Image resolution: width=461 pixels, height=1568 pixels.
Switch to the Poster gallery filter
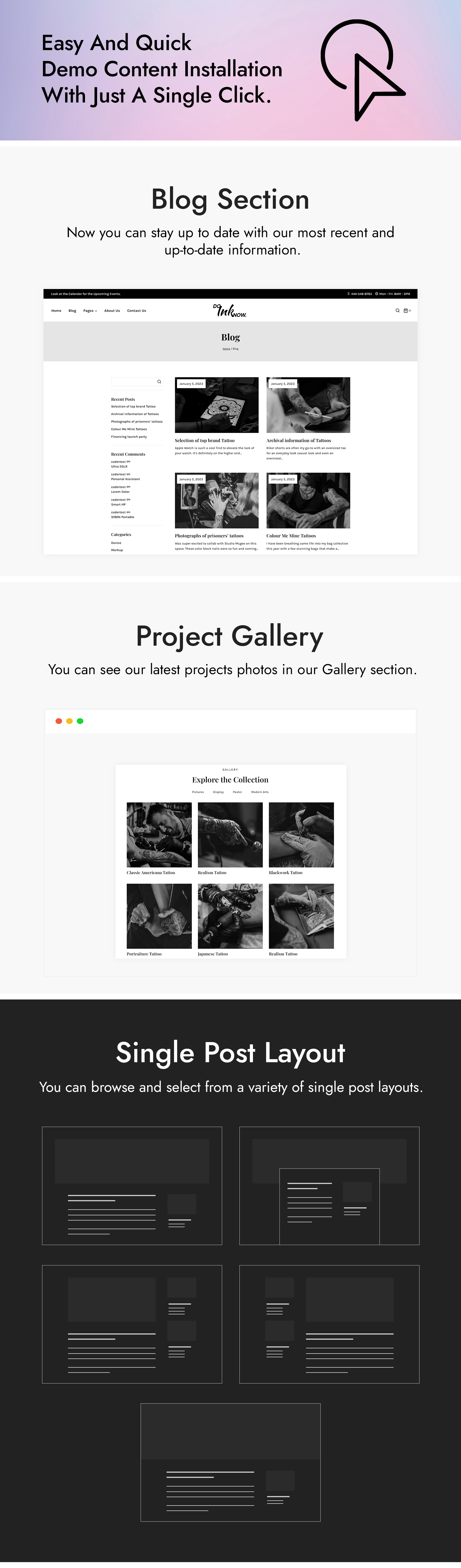click(237, 792)
